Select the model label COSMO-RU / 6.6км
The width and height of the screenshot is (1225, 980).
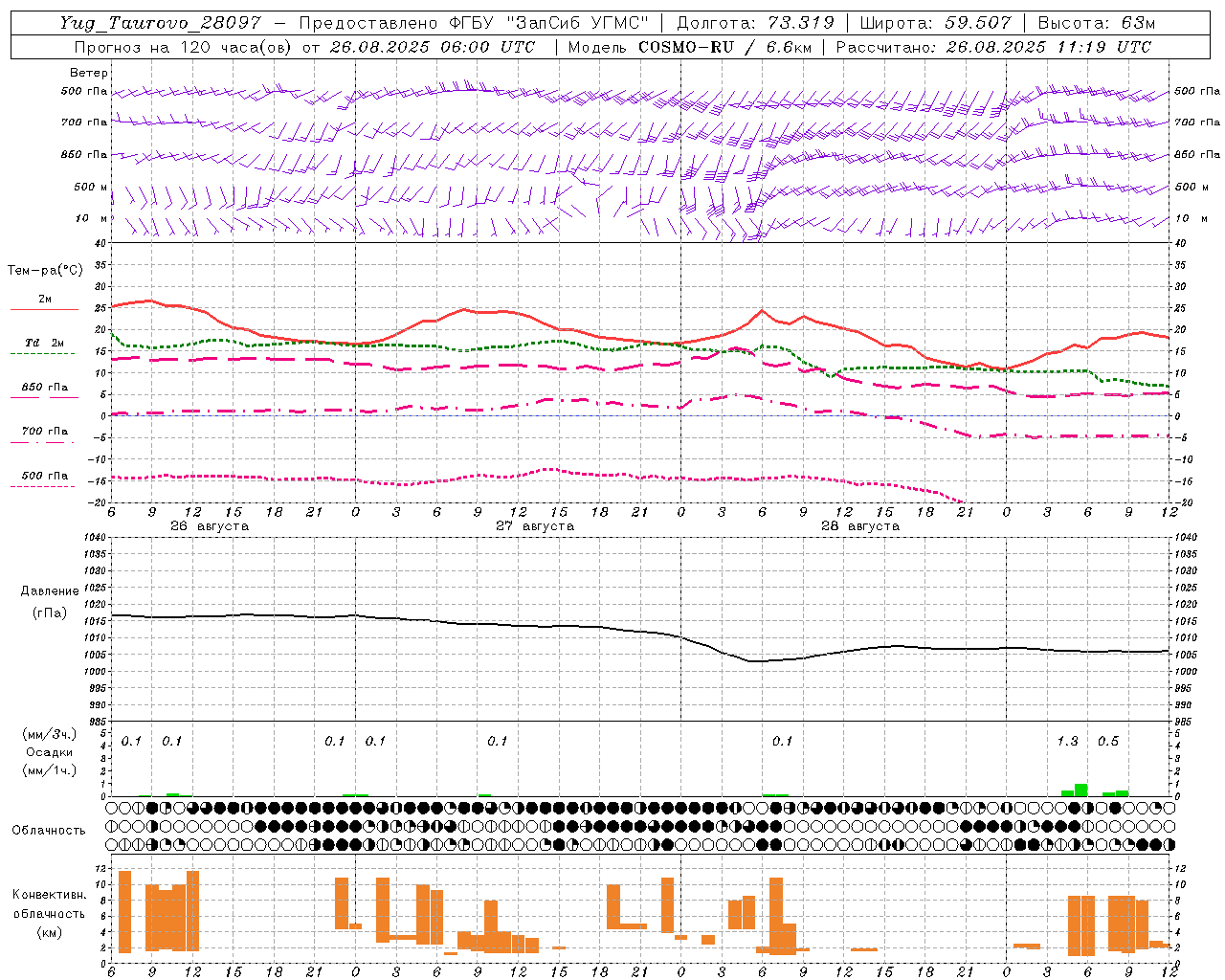pos(690,47)
